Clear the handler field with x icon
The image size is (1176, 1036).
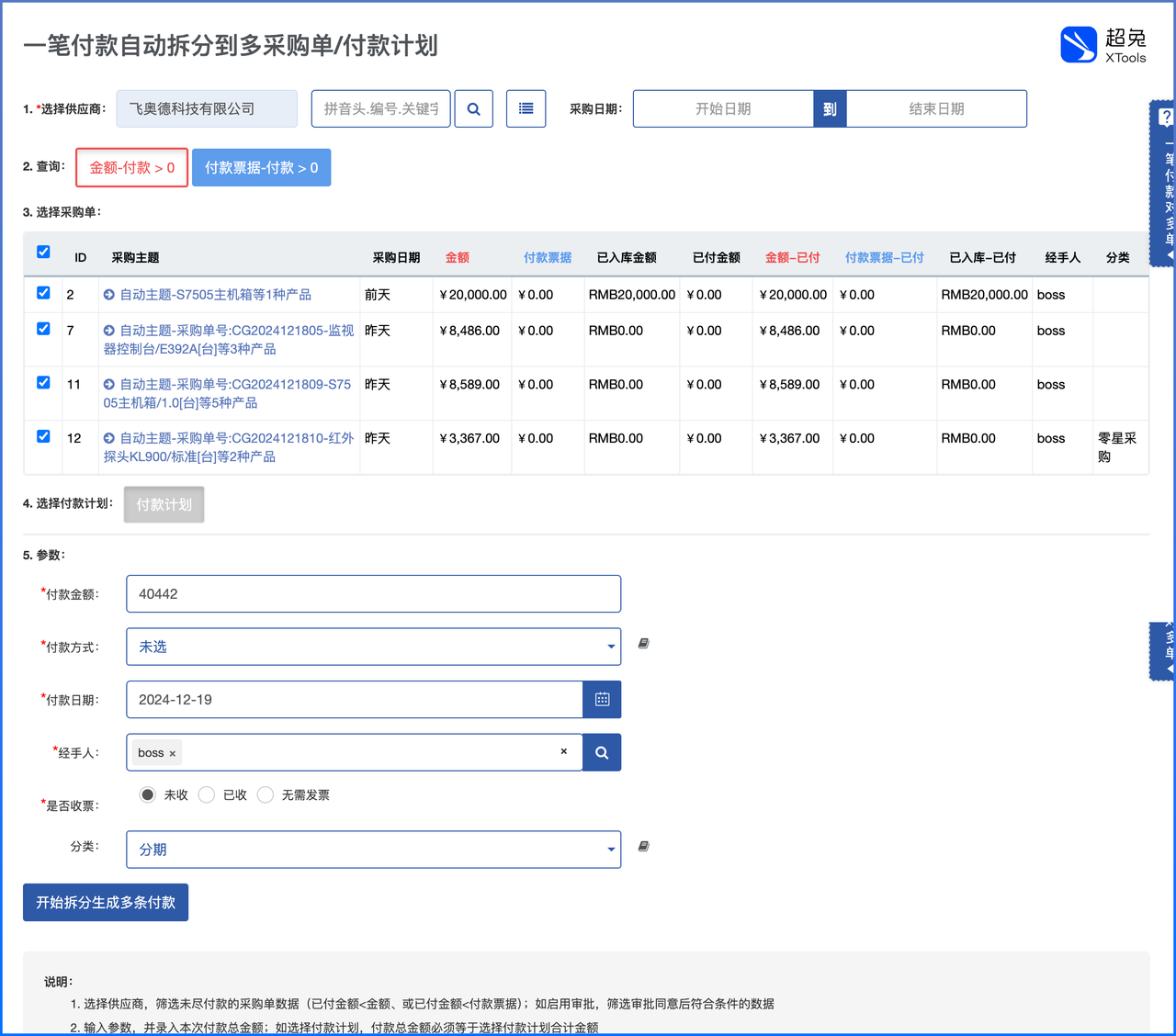564,751
